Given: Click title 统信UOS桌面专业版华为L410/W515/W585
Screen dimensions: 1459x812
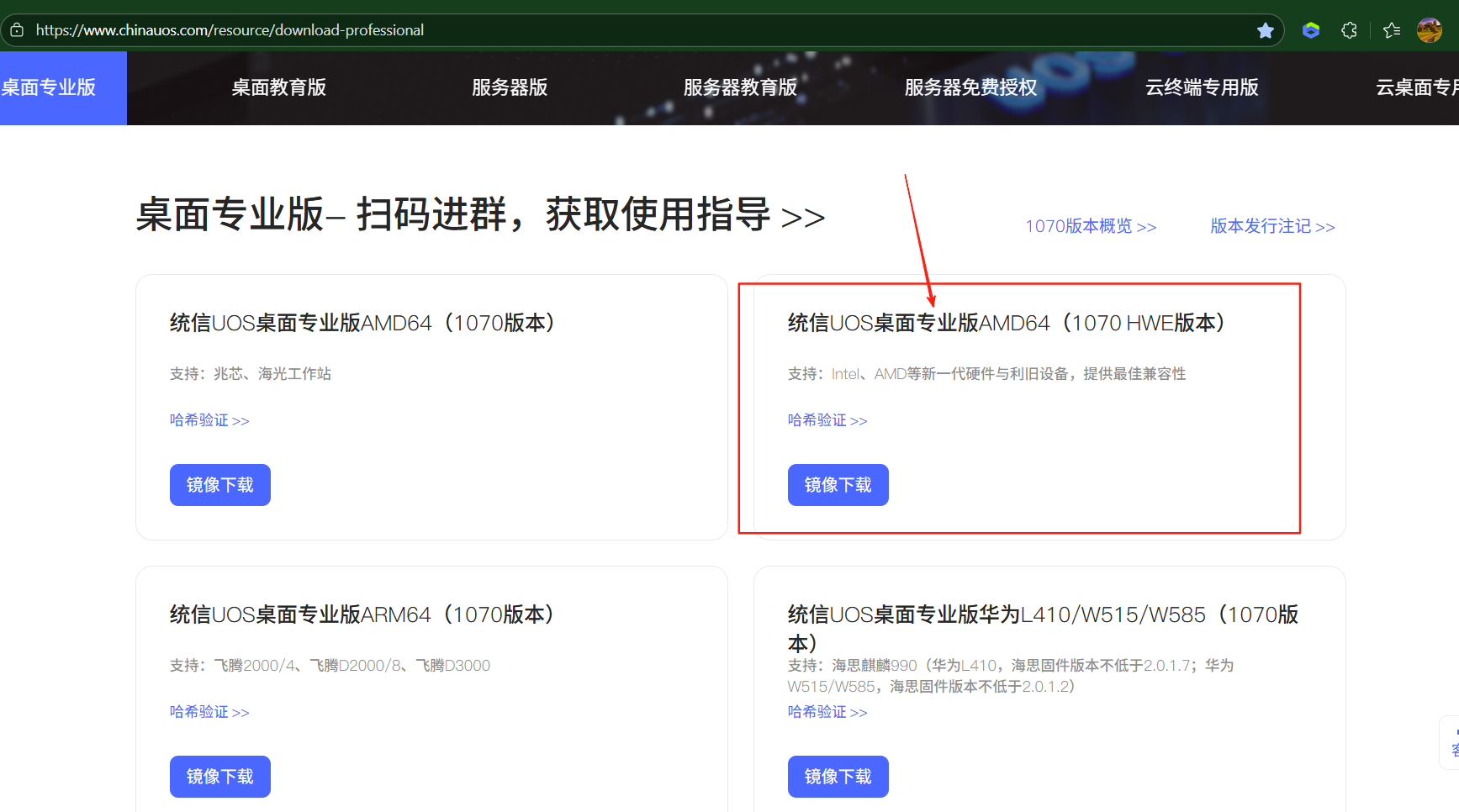Looking at the screenshot, I should click(x=1043, y=629).
